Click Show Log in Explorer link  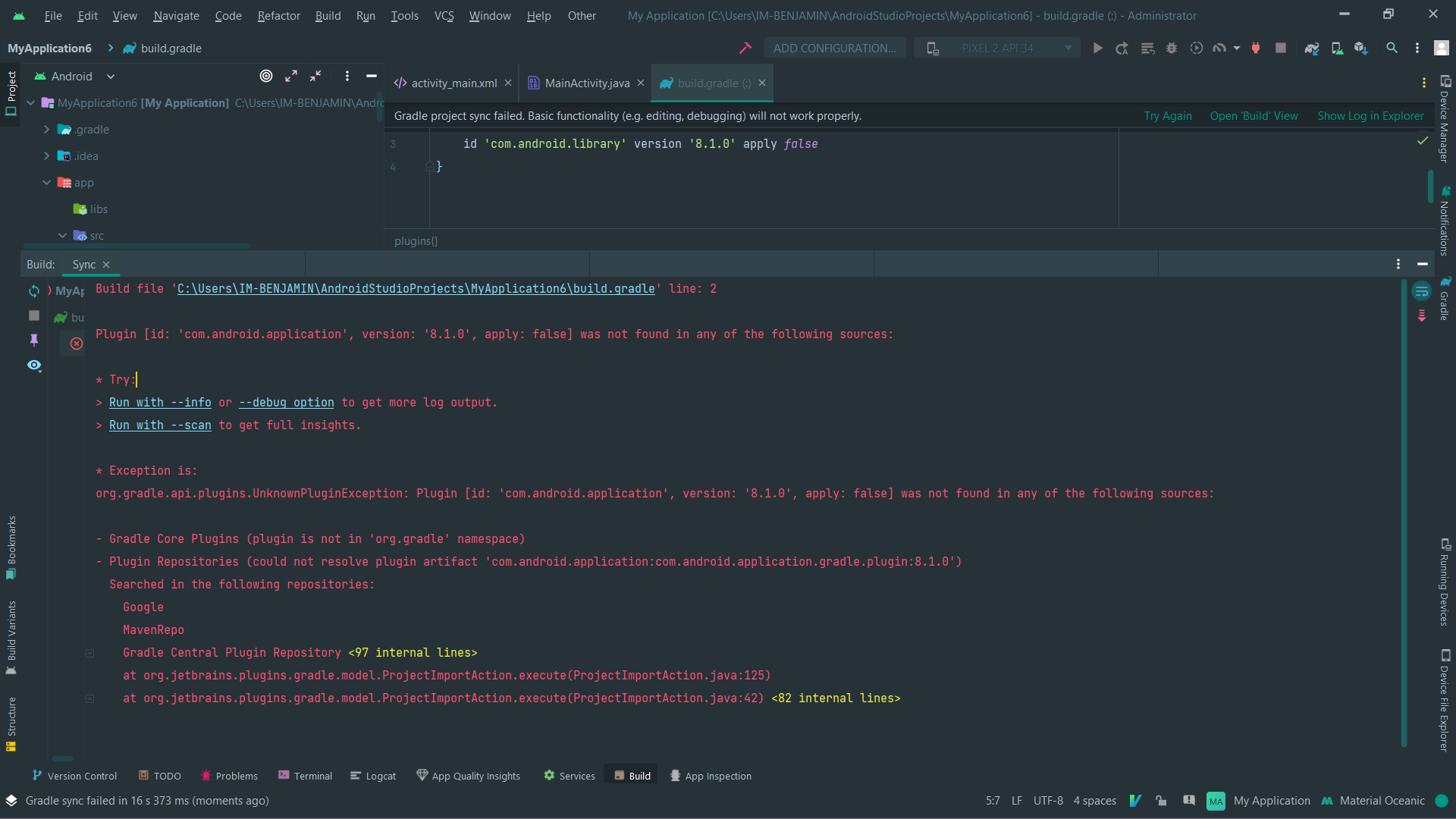1370,115
